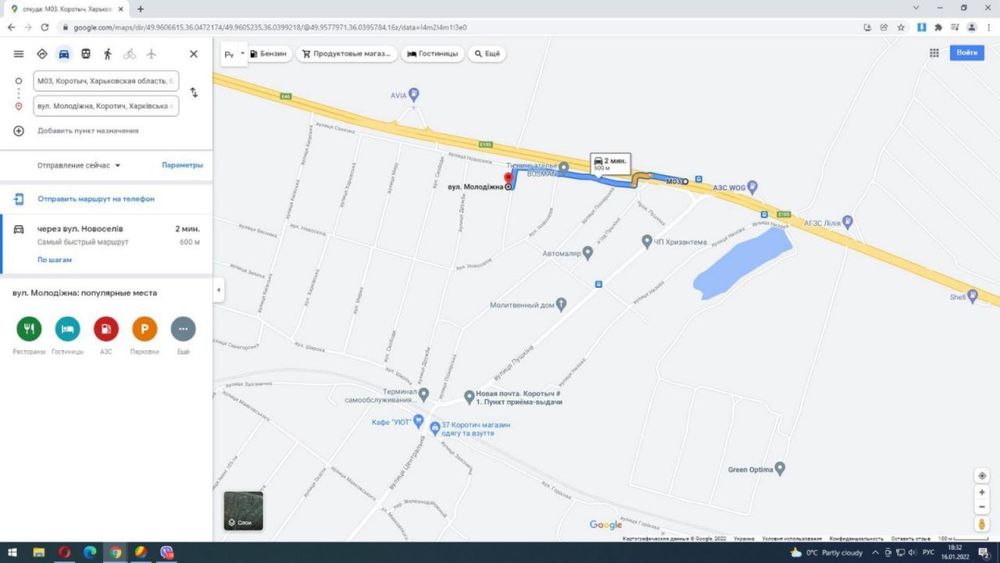Select the route через вул. Новоселів
1000x563 pixels.
click(106, 244)
